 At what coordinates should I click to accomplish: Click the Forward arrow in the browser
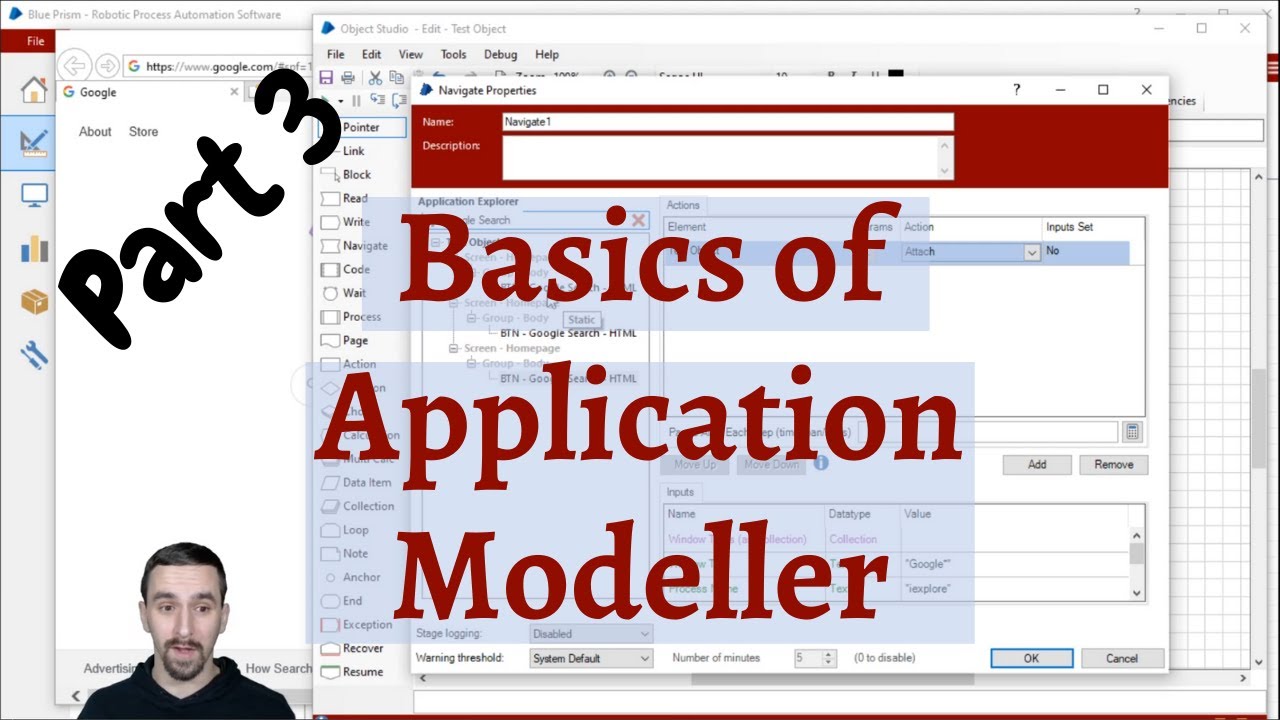tap(107, 66)
